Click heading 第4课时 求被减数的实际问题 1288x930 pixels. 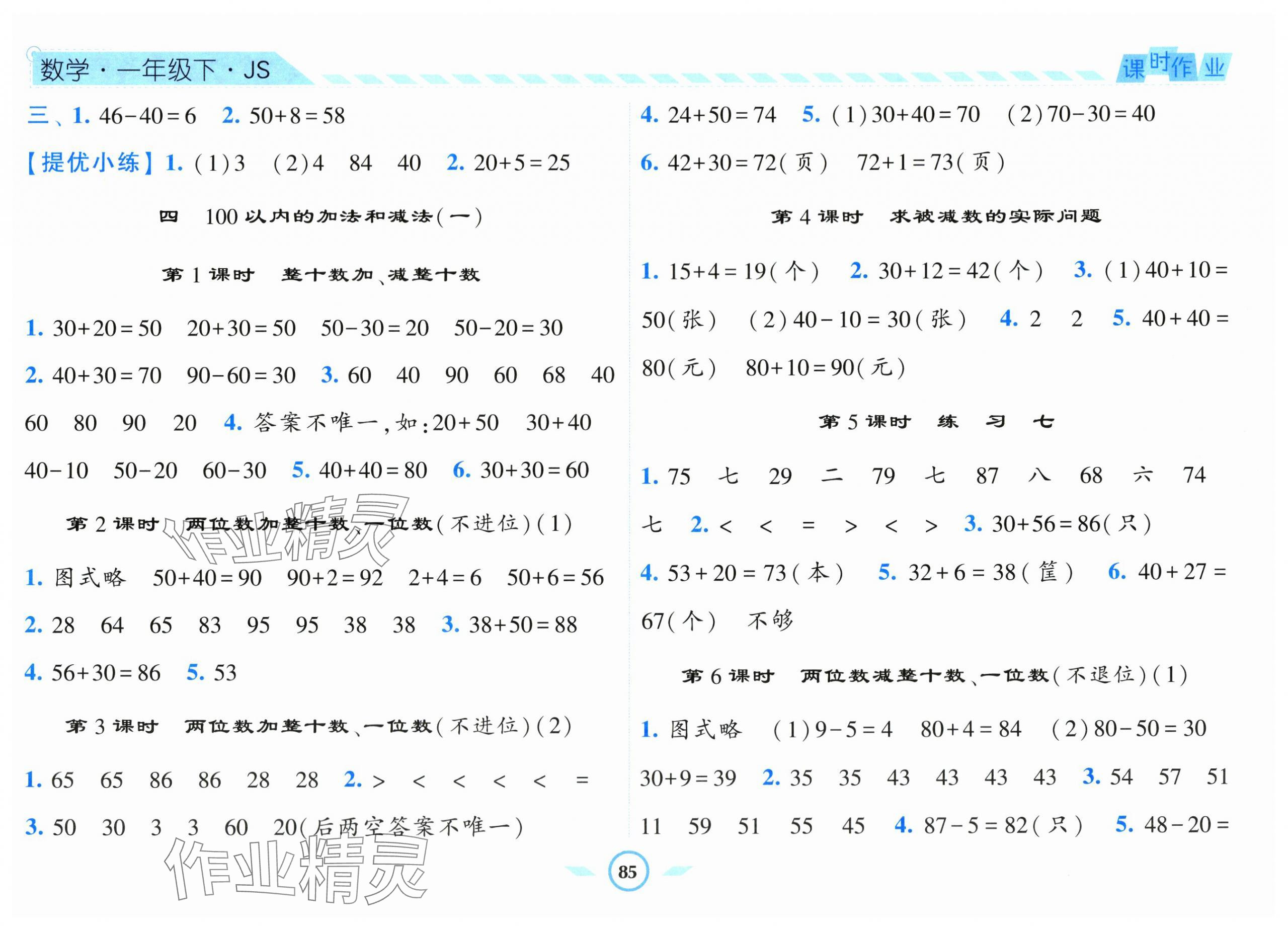936,216
